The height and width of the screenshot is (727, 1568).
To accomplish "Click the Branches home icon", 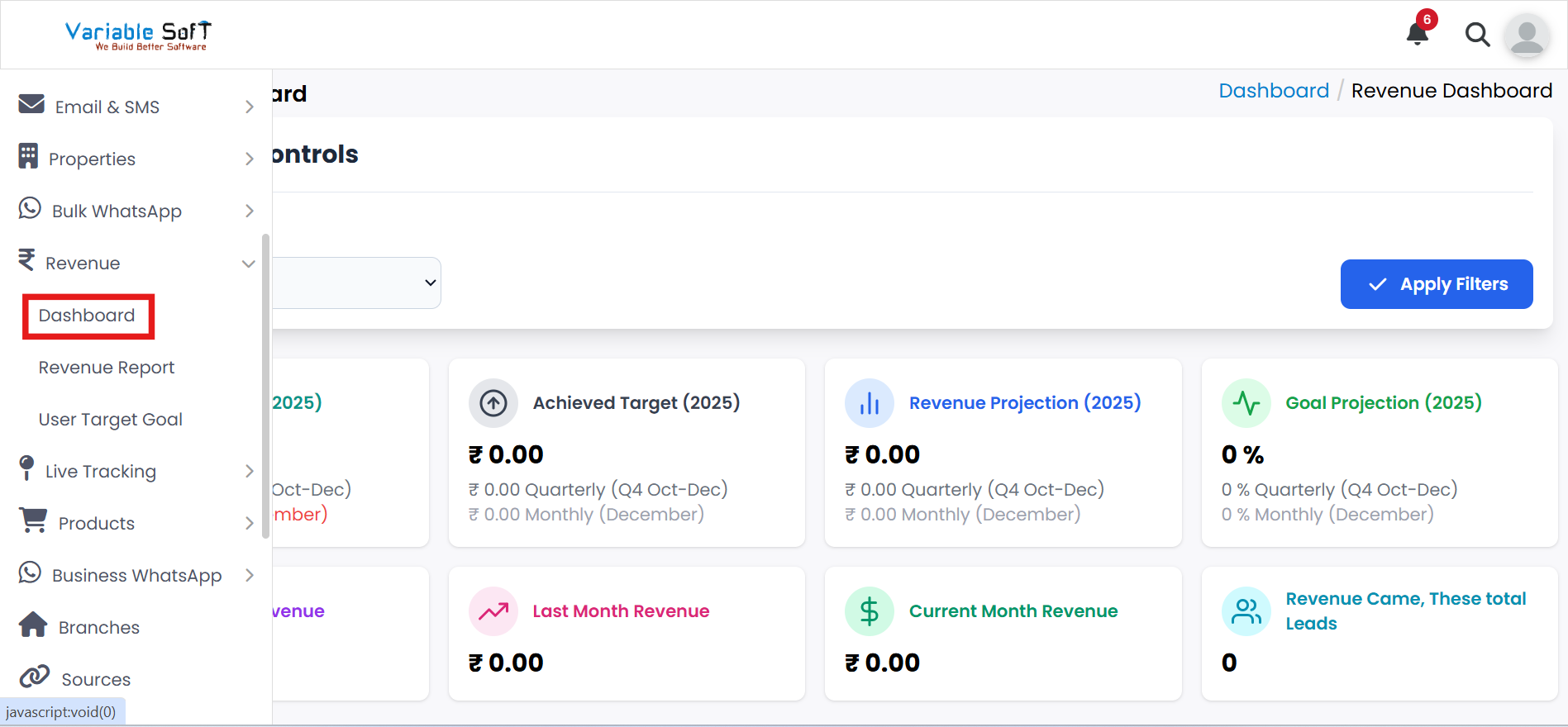I will [33, 625].
